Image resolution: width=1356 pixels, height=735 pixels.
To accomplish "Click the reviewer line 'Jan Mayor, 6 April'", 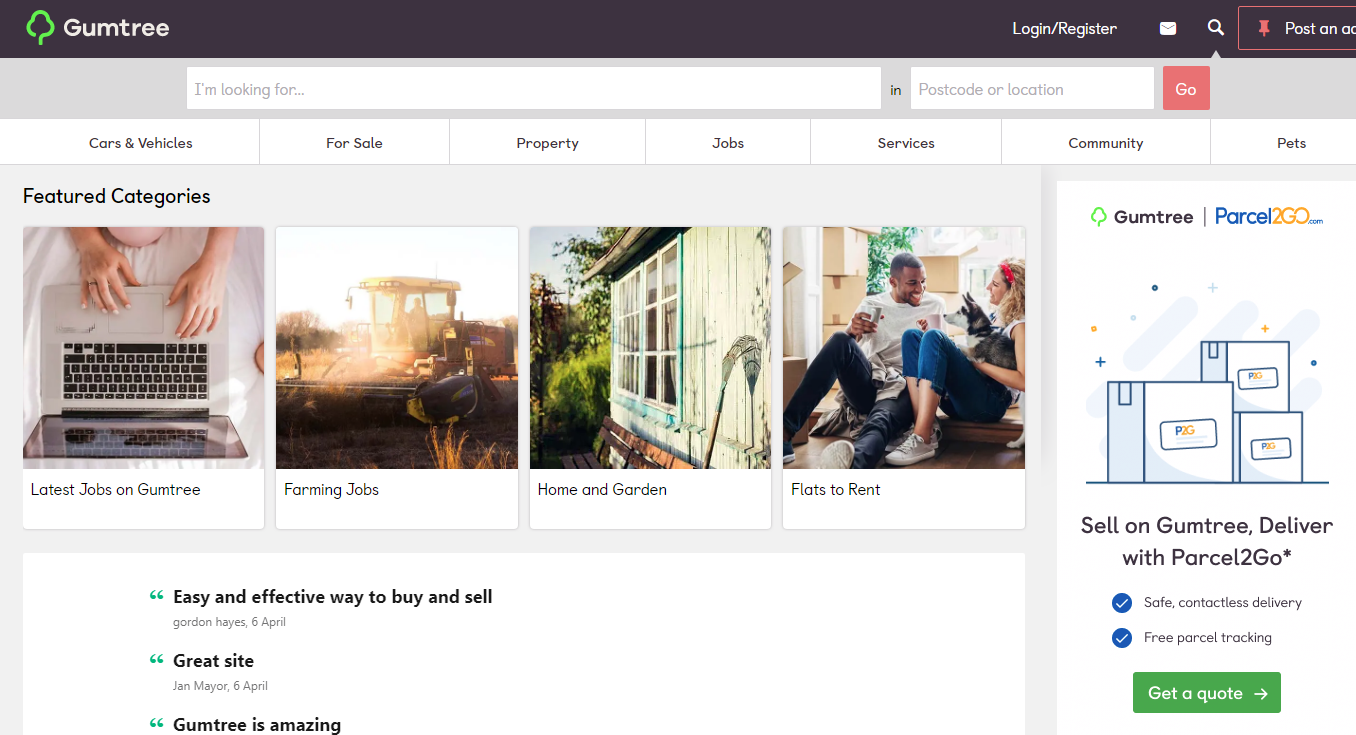I will point(220,686).
